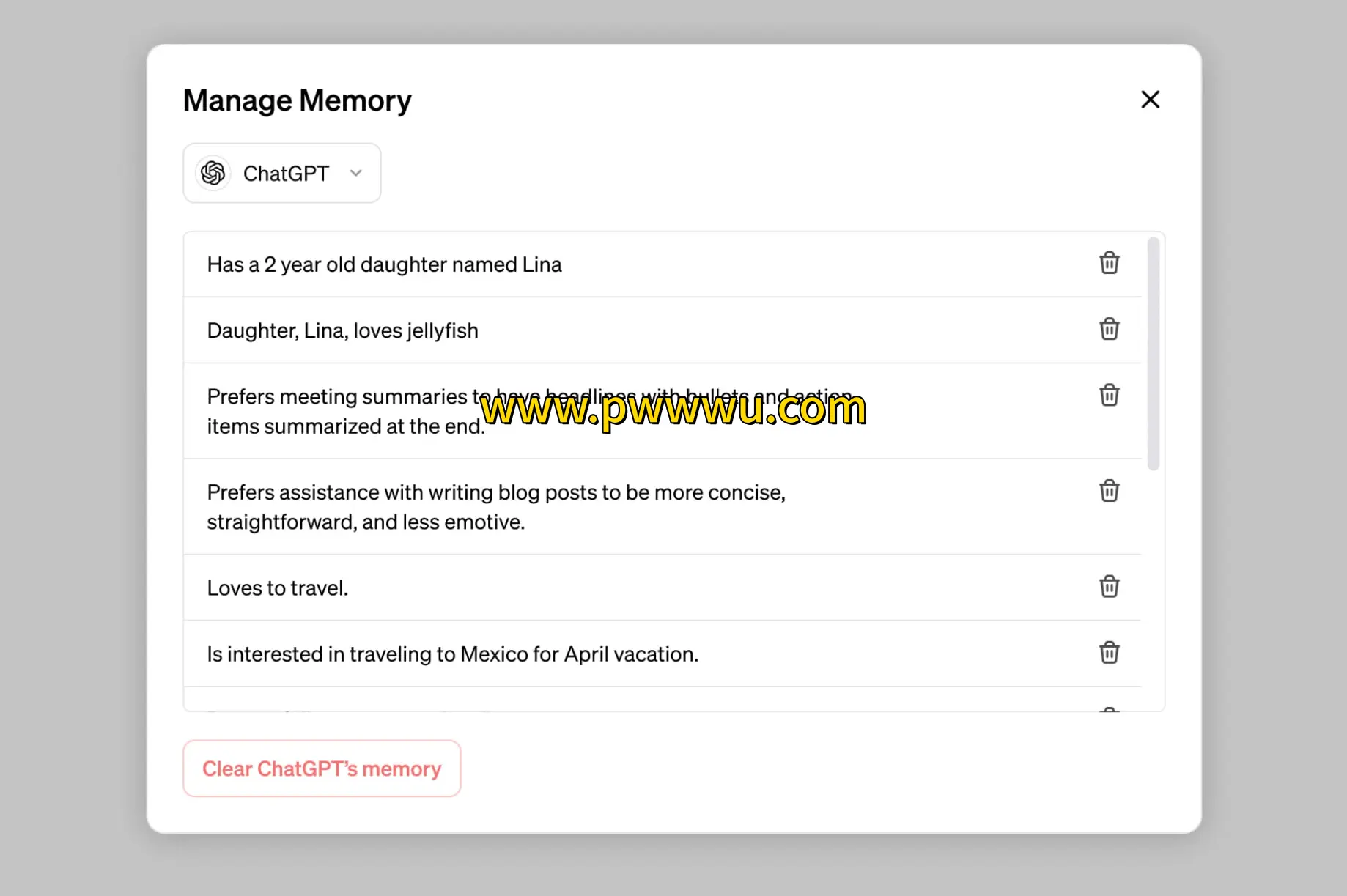The image size is (1347, 896).
Task: Remove the meeting summaries preference memory
Action: tap(1109, 395)
